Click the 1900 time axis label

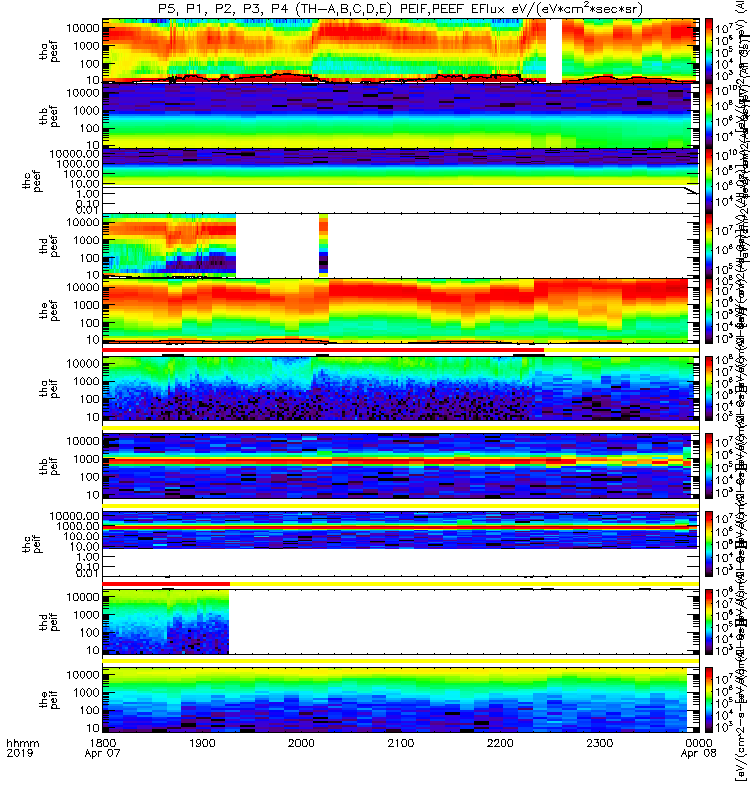[x=202, y=743]
